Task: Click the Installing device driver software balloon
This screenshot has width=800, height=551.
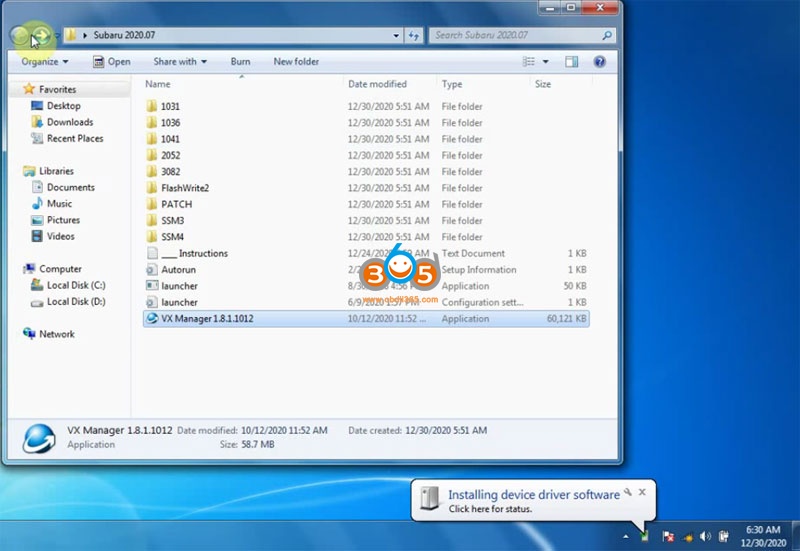Action: (x=534, y=500)
